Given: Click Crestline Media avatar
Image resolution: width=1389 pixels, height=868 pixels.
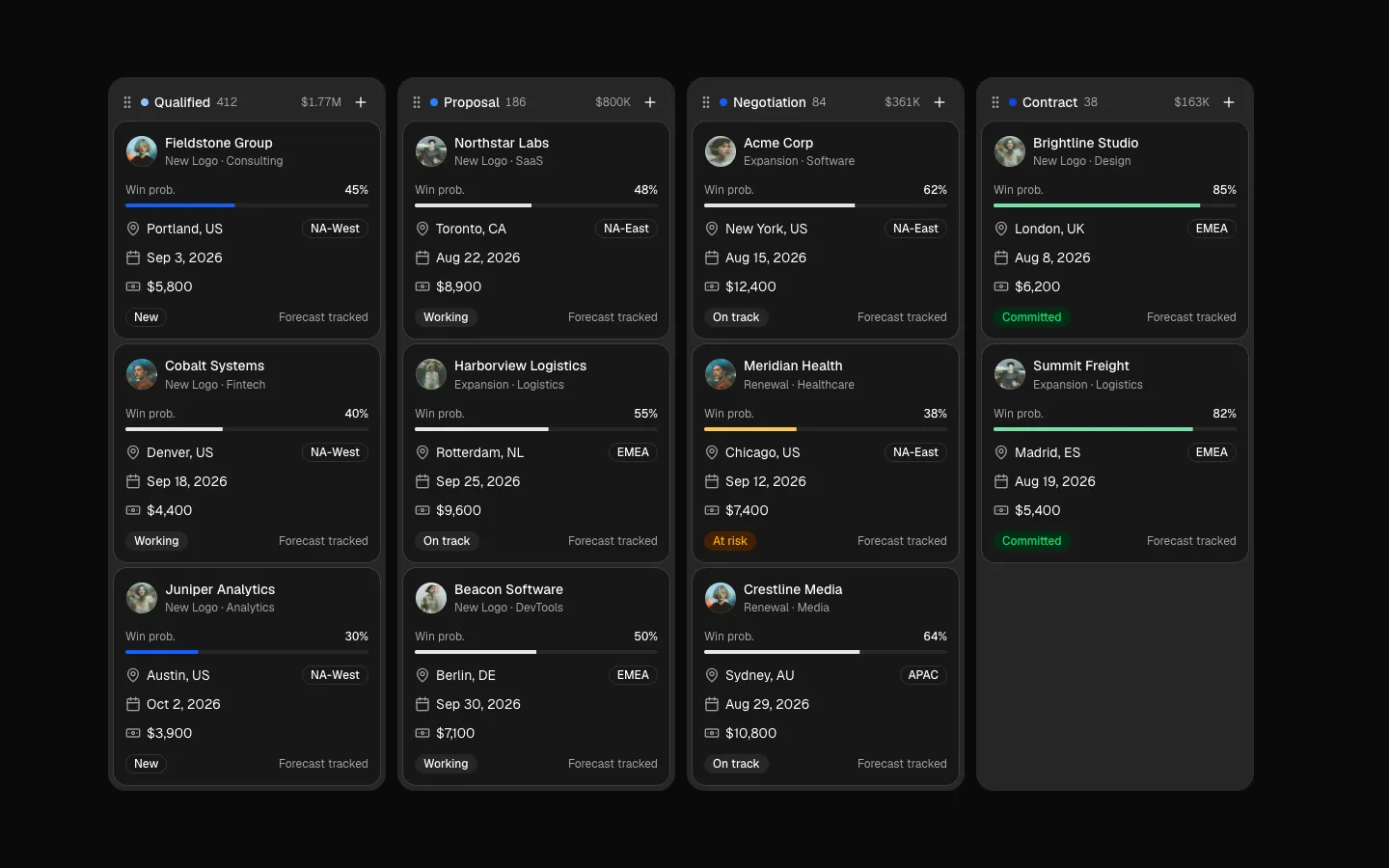Looking at the screenshot, I should [x=721, y=598].
